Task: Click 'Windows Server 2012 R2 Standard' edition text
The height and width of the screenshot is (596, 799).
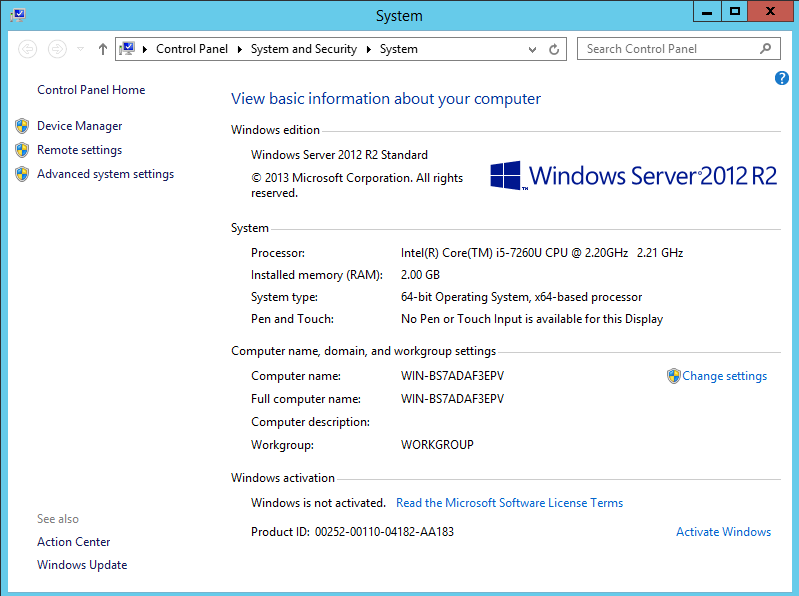Action: [339, 155]
